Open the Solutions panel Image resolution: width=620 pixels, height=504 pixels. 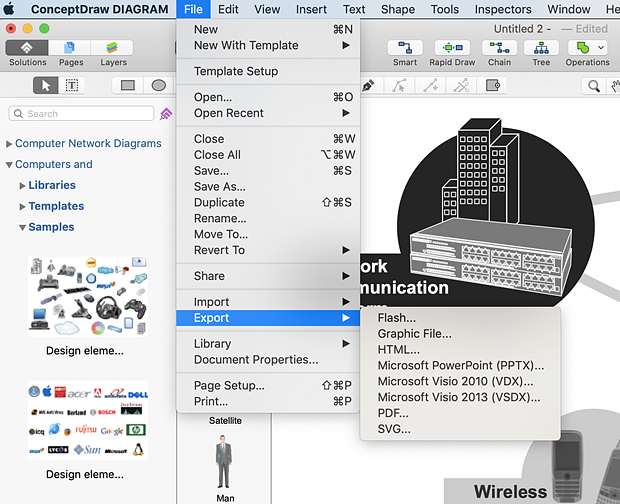click(x=27, y=52)
